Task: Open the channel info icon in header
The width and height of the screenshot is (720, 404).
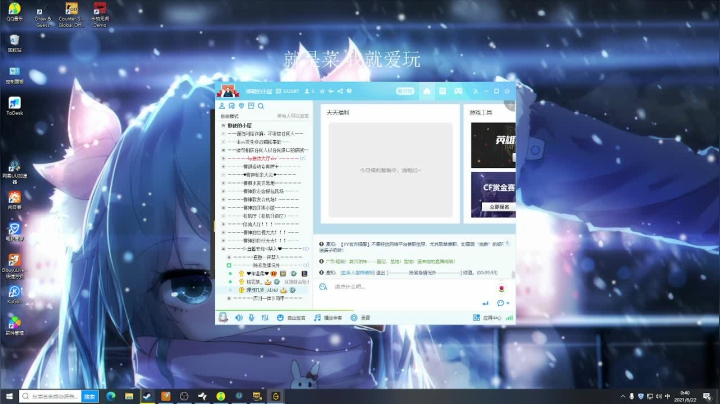Action: pos(349,91)
